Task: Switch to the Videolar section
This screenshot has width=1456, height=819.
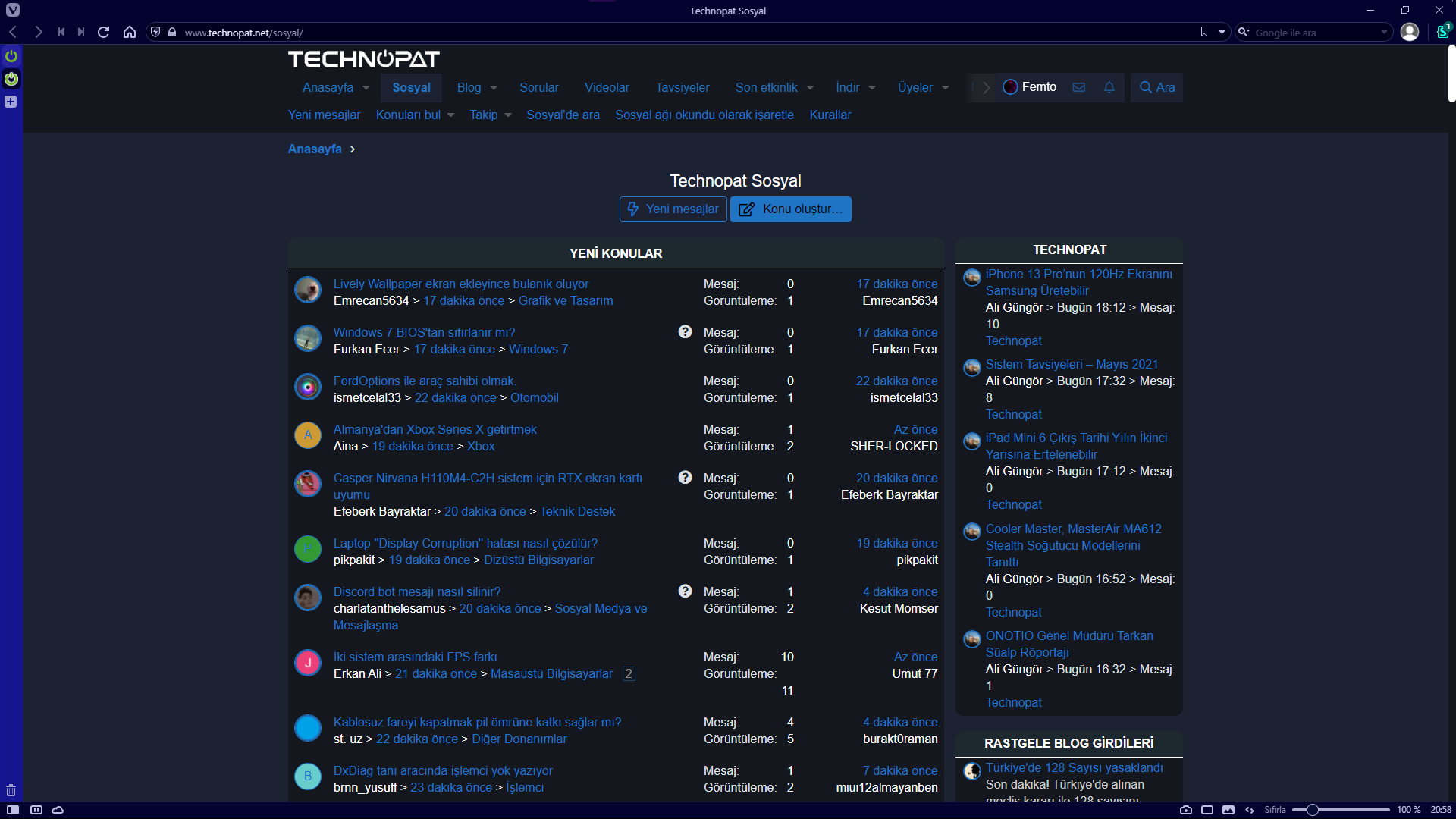Action: coord(607,87)
